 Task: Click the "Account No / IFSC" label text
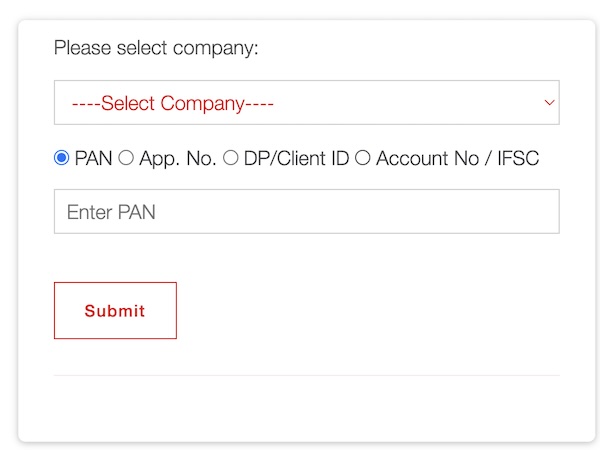coord(457,158)
